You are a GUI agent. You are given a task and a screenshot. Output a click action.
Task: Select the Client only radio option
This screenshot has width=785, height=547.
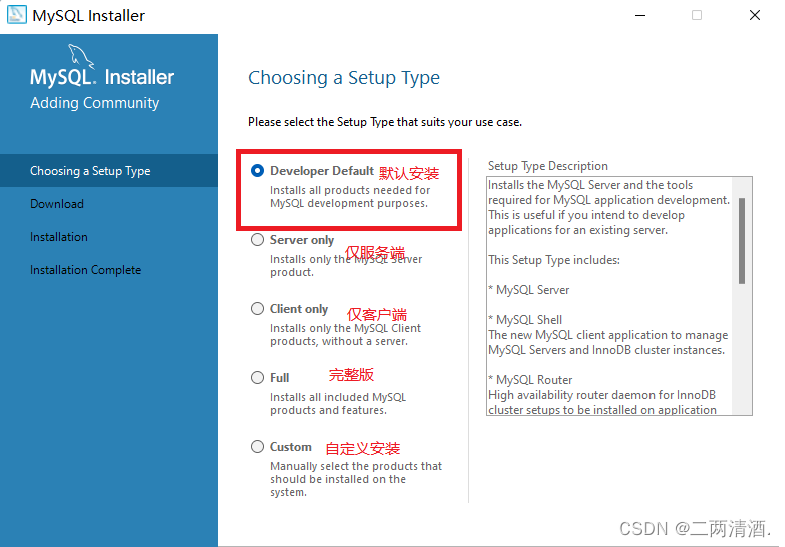[257, 309]
